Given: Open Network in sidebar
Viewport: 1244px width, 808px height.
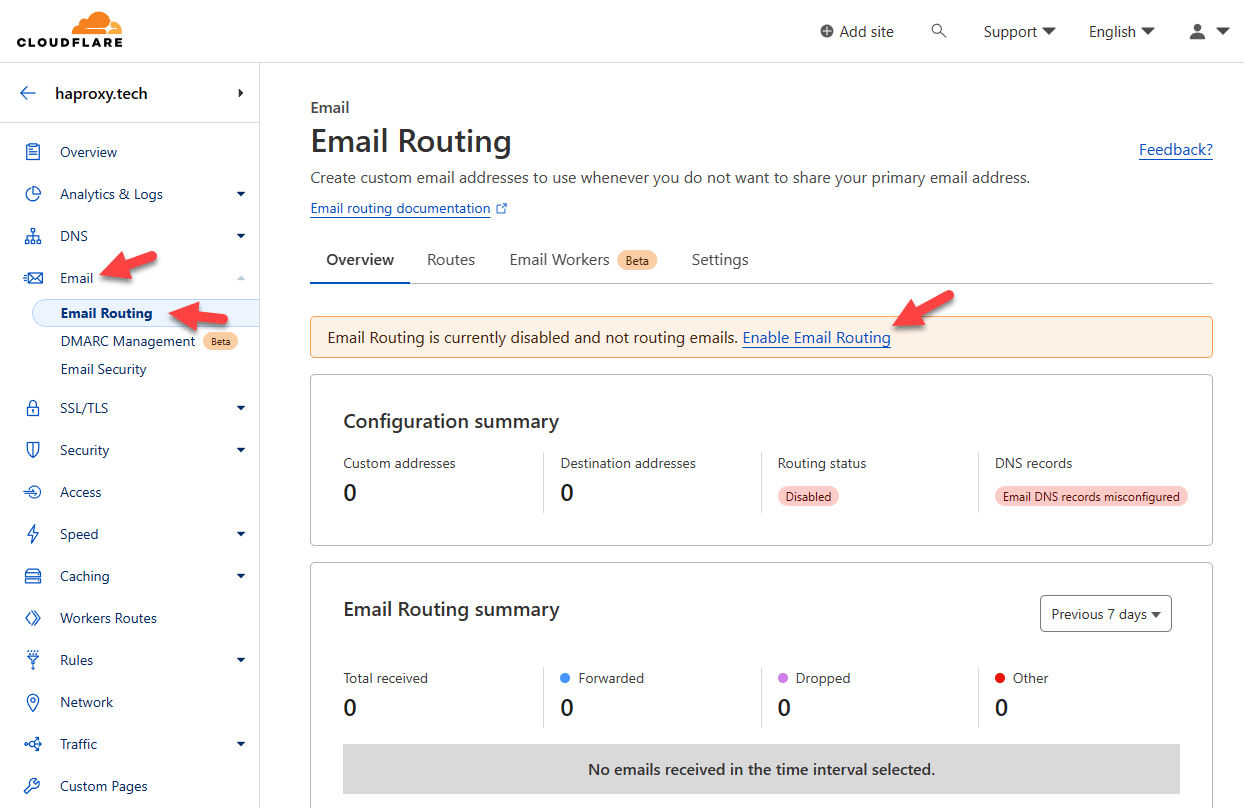Looking at the screenshot, I should 87,702.
